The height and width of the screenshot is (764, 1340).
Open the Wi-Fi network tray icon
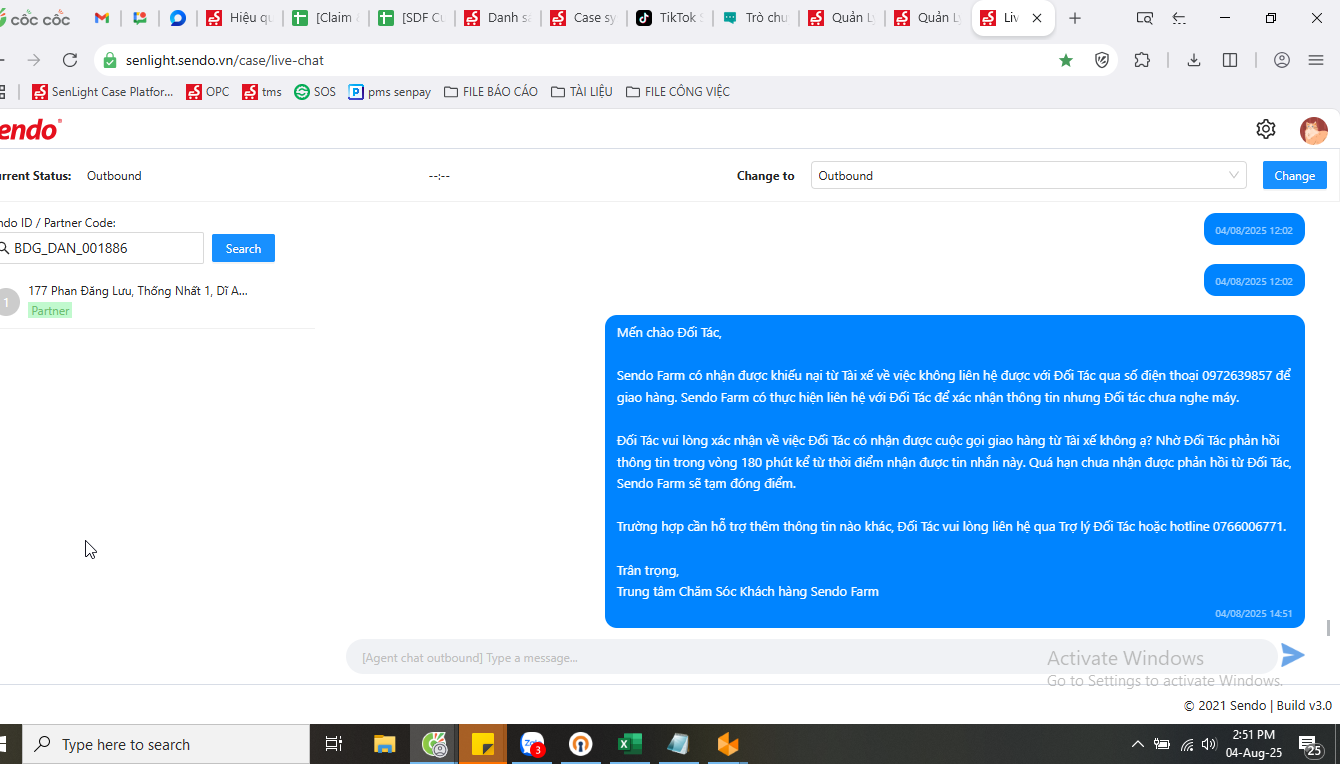tap(1187, 744)
